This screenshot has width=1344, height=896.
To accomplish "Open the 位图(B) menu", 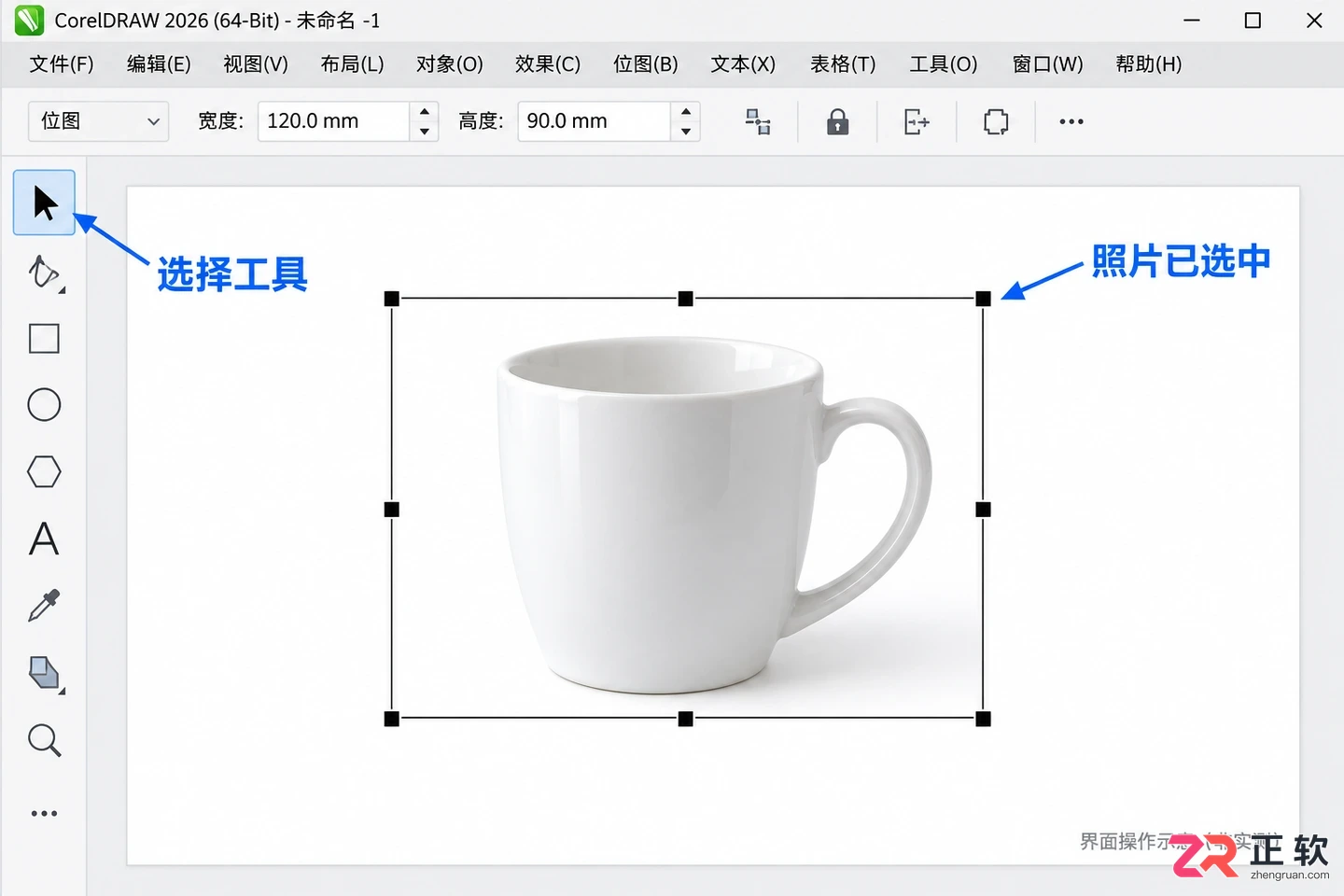I will click(x=646, y=64).
